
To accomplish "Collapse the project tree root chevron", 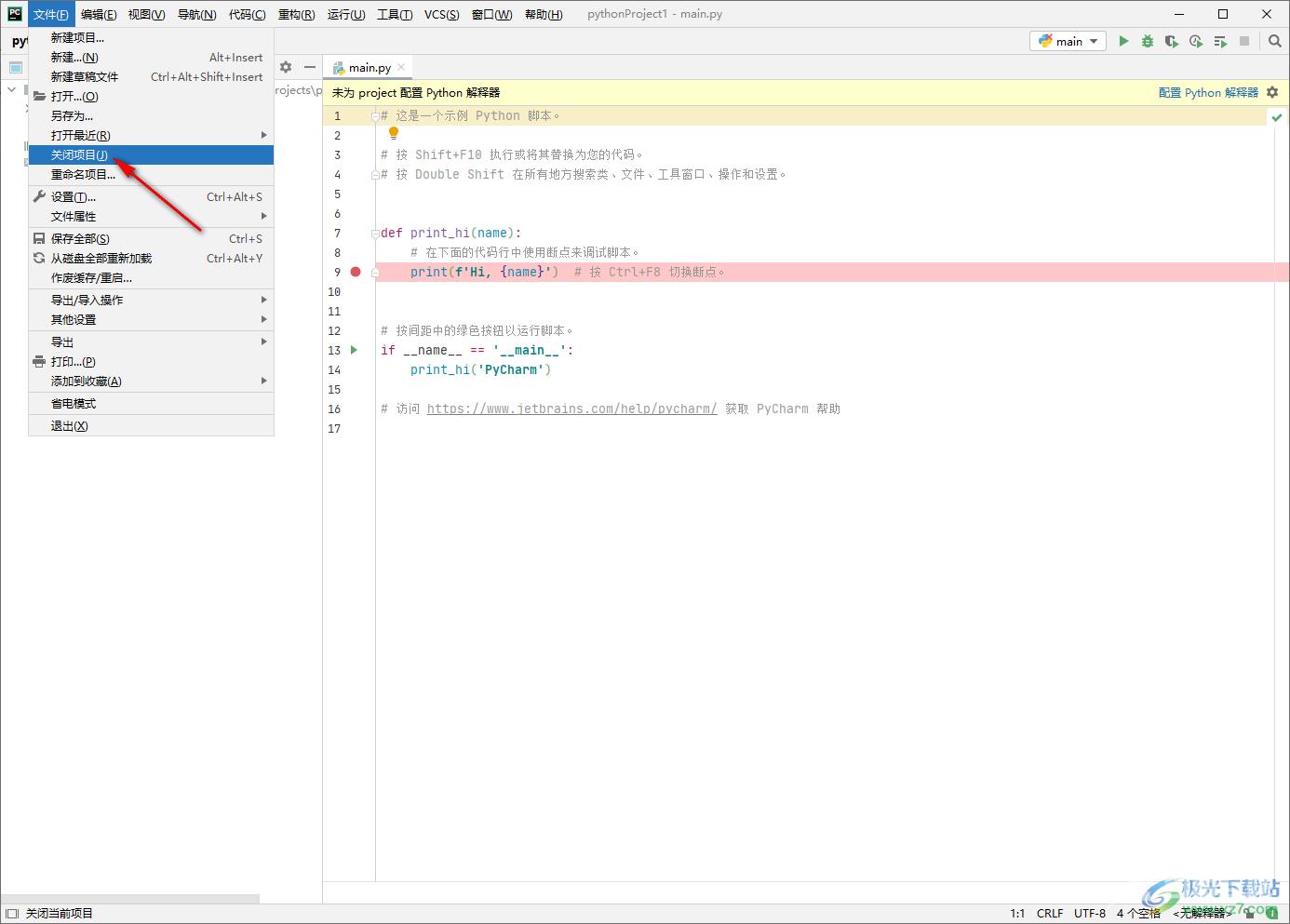I will (11, 90).
